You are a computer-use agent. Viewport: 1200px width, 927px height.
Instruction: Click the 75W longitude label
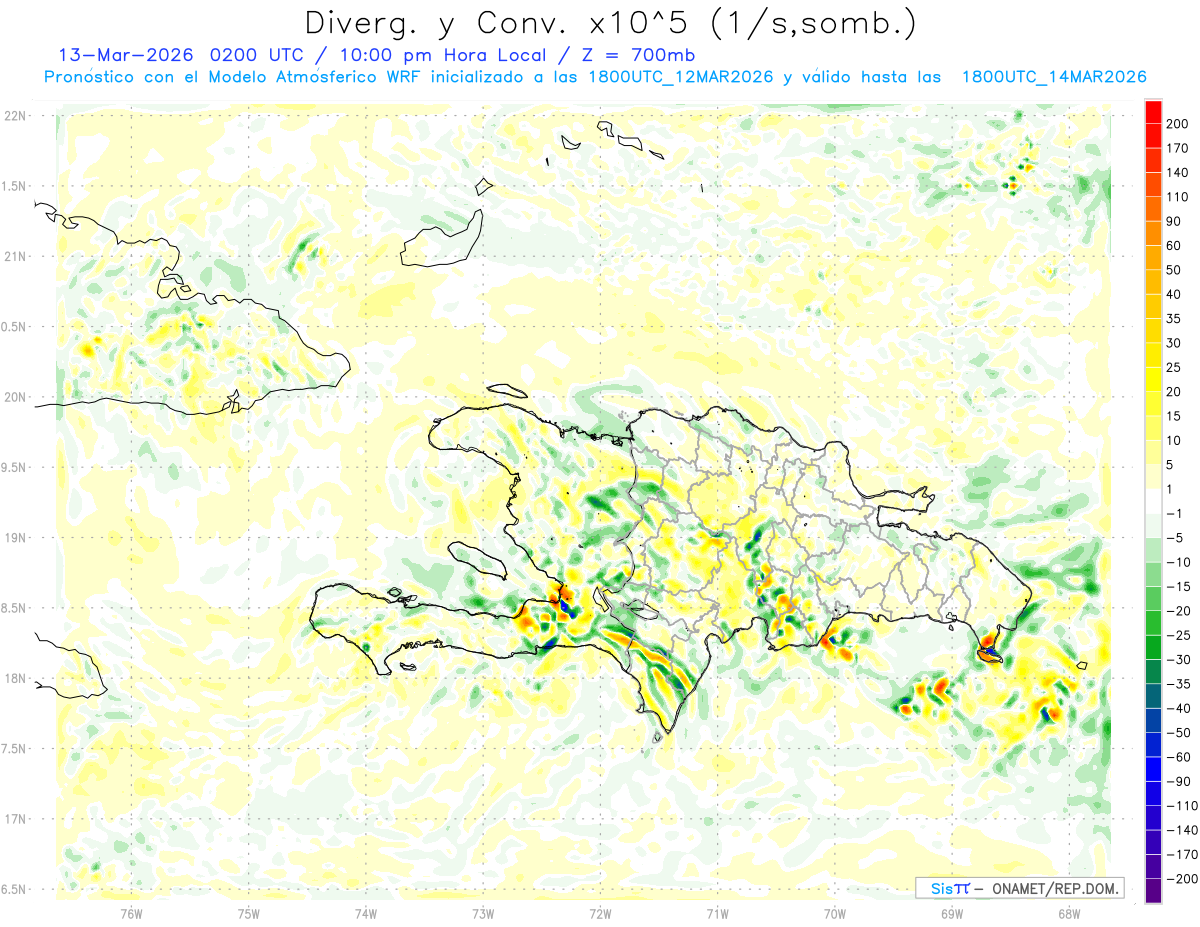click(249, 912)
